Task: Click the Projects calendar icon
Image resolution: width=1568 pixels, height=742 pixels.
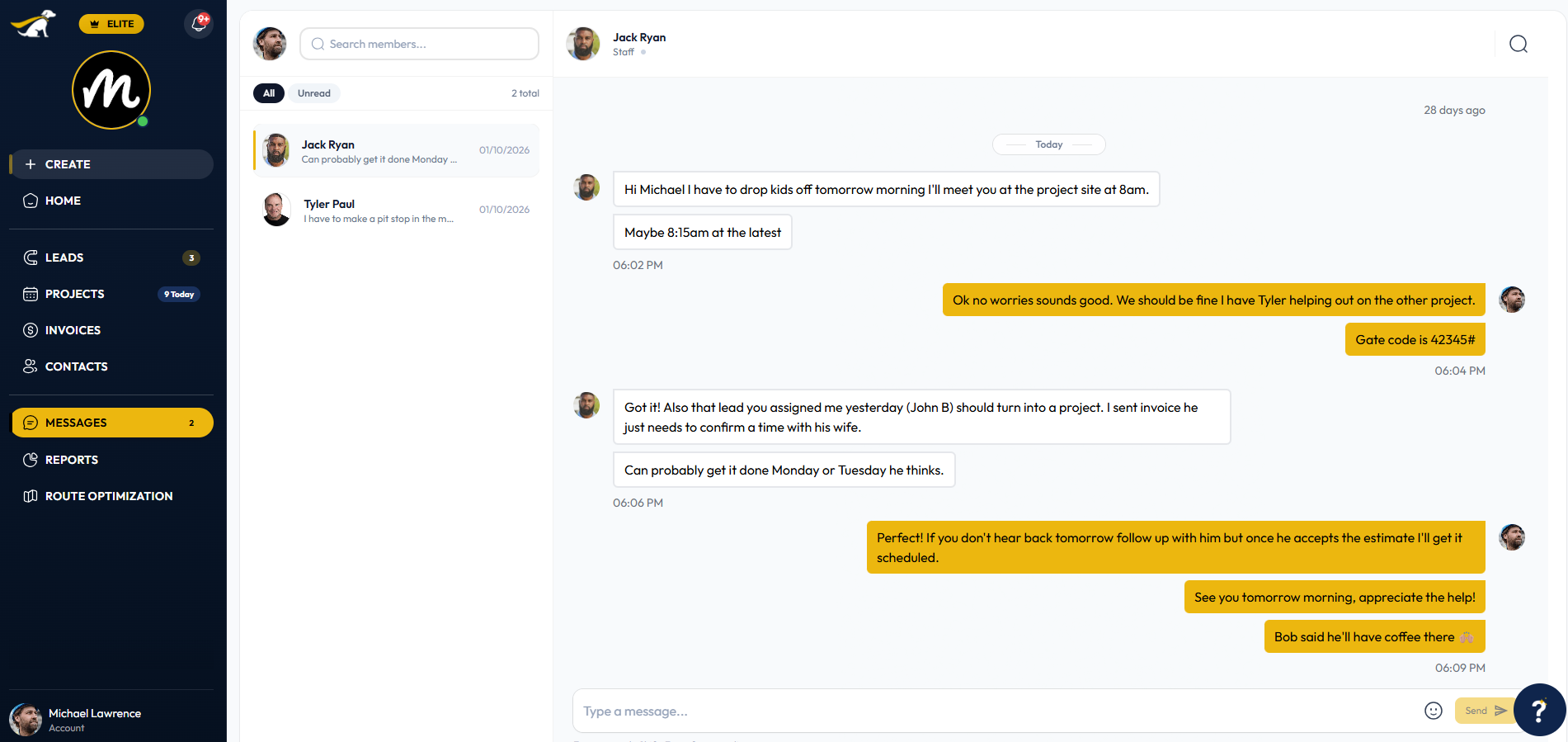Action: [x=31, y=294]
